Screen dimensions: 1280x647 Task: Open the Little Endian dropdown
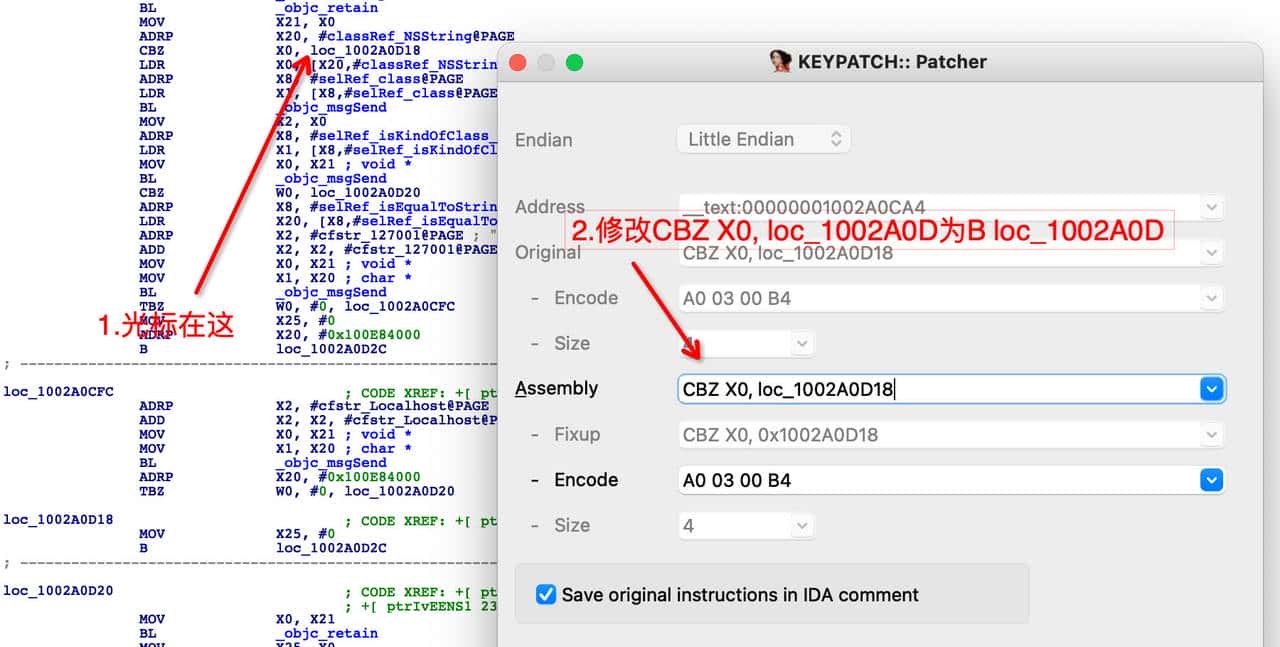point(764,139)
